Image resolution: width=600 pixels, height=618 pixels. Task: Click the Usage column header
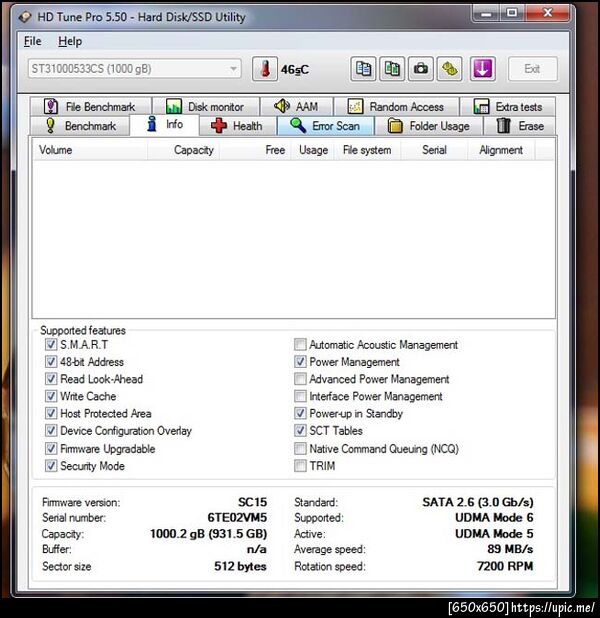(x=313, y=150)
